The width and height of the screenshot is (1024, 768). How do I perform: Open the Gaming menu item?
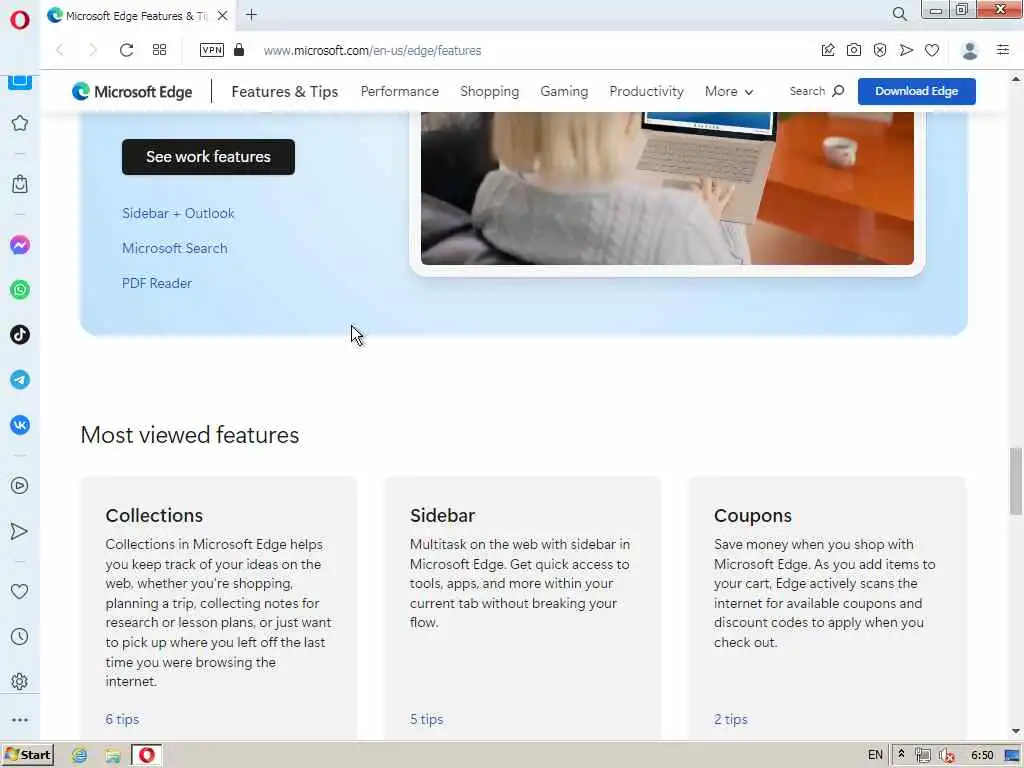tap(564, 91)
